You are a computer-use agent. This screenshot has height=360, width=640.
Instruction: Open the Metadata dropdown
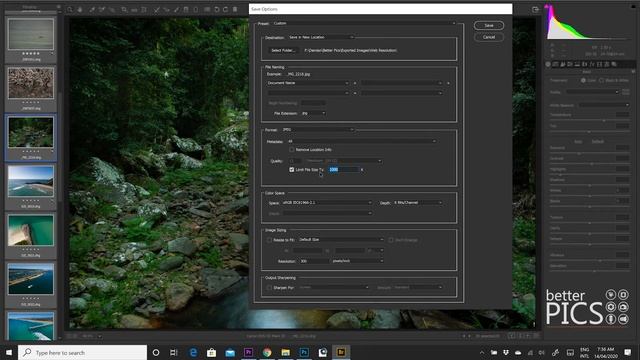[362, 141]
